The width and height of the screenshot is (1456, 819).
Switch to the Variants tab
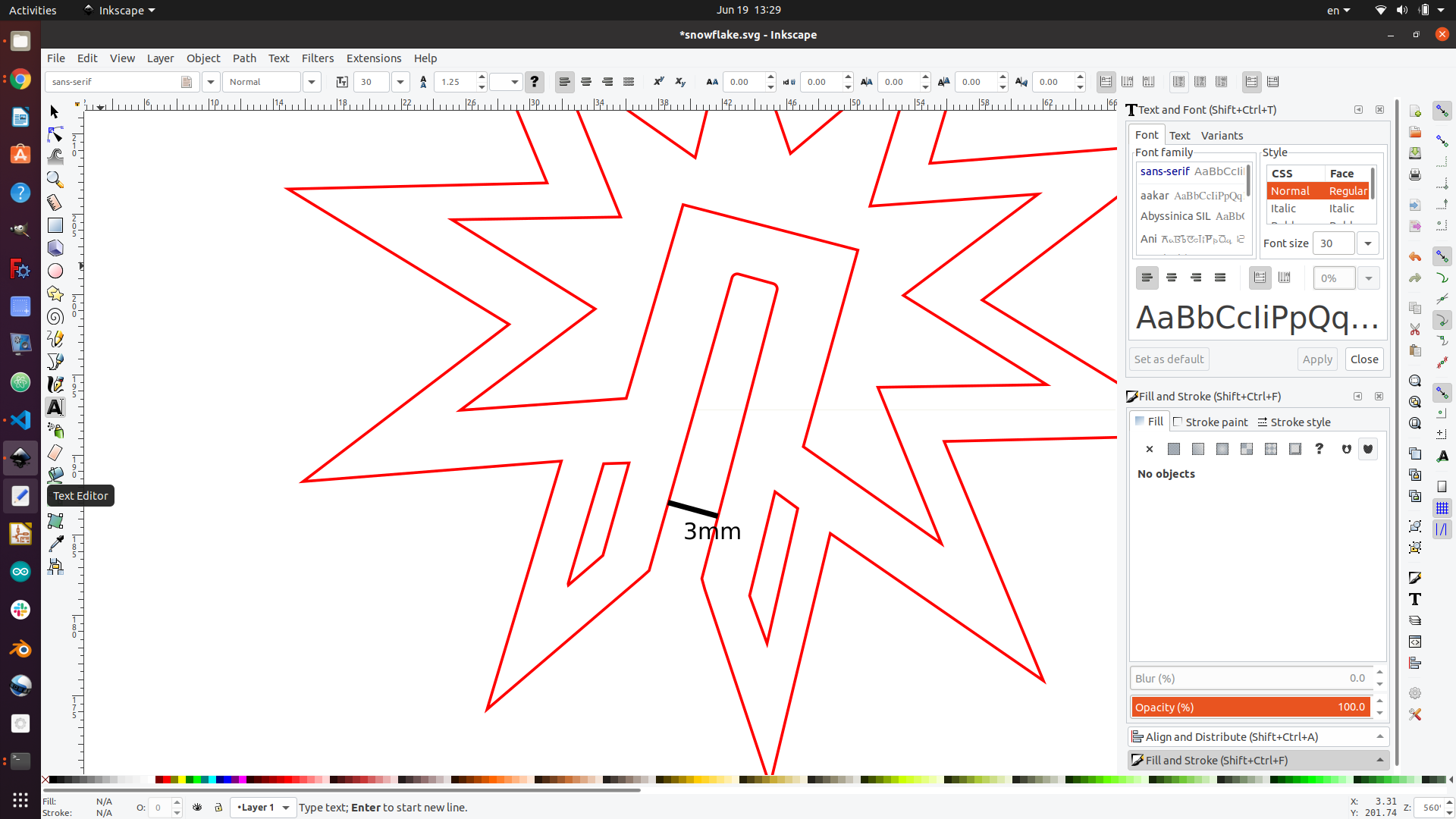point(1222,135)
